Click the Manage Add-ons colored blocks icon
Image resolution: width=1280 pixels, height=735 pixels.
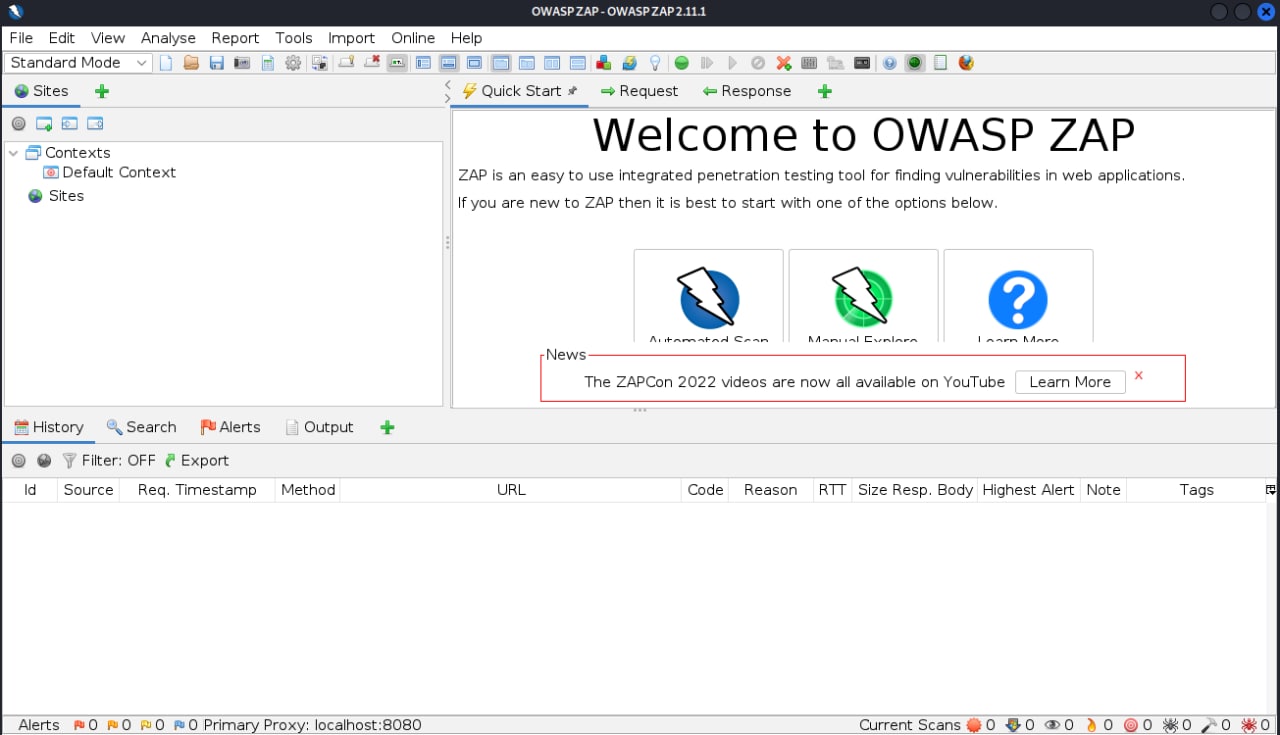(603, 63)
